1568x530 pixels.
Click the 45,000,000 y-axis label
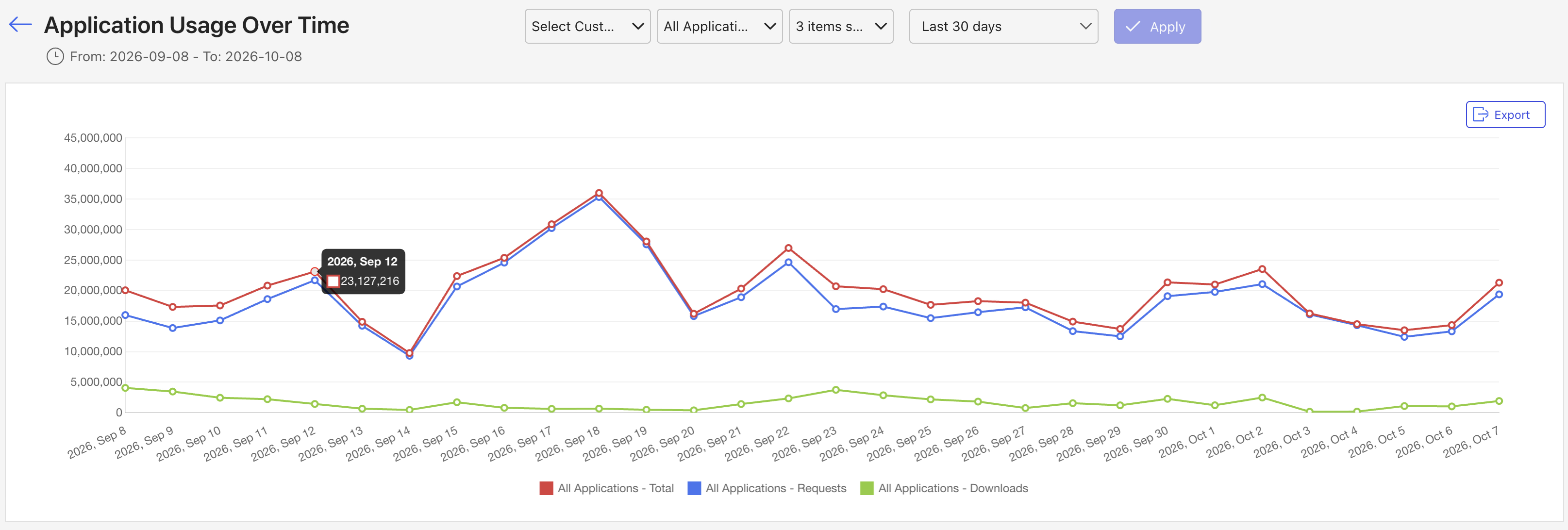(93, 137)
